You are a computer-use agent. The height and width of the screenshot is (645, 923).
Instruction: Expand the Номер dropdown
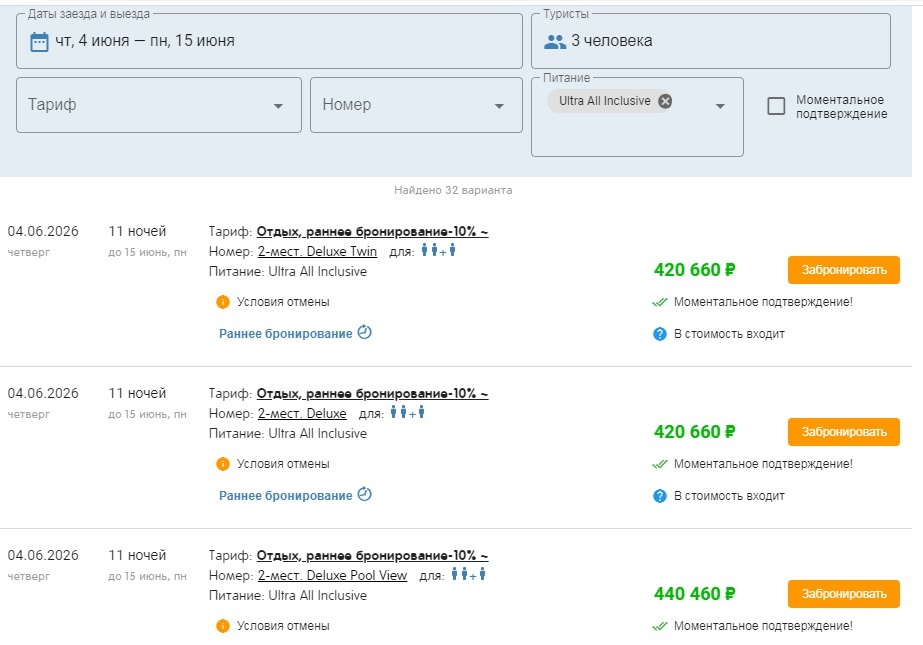click(x=416, y=105)
